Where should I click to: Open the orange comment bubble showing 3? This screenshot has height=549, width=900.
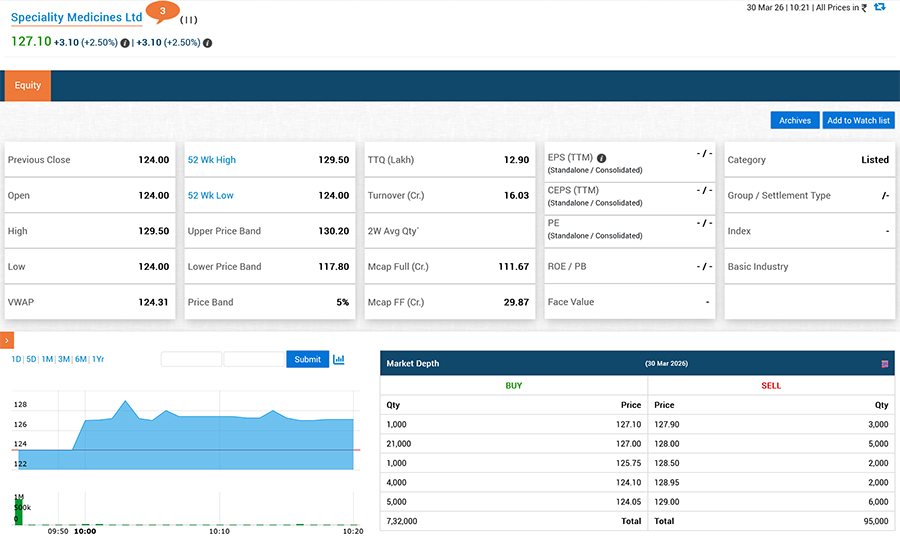pyautogui.click(x=162, y=12)
